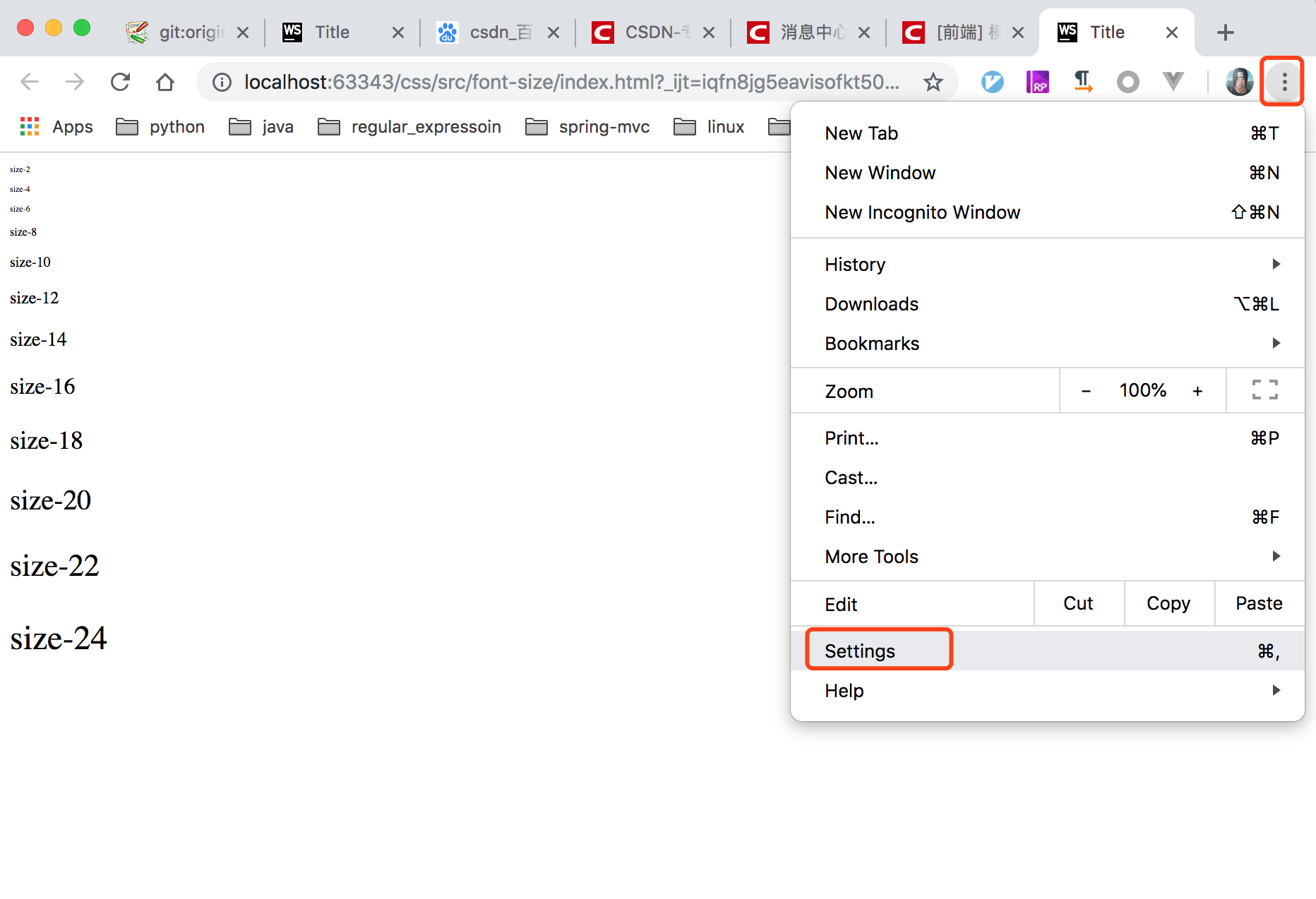Screen dimensions: 1316x899
Task: Click the reload page icon
Action: 120,81
